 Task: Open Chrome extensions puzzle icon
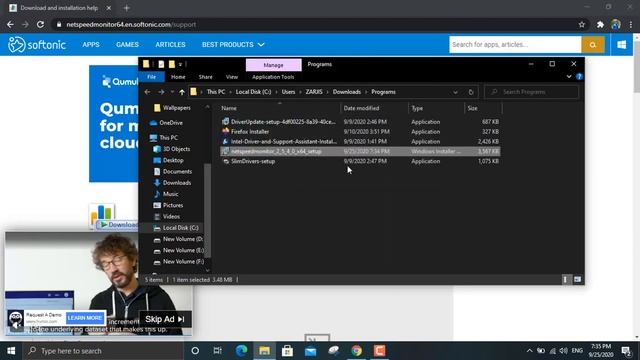(x=600, y=24)
